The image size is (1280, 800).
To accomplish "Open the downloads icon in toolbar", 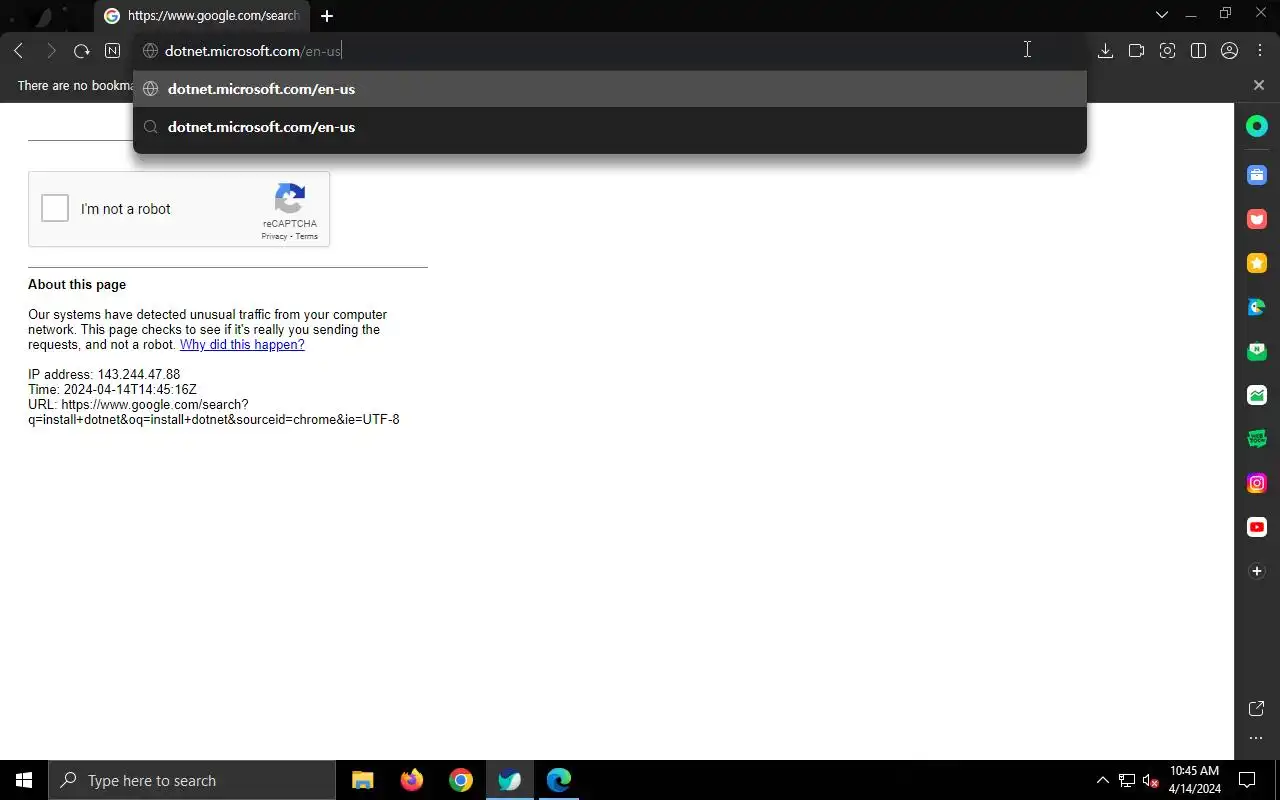I will 1105,51.
